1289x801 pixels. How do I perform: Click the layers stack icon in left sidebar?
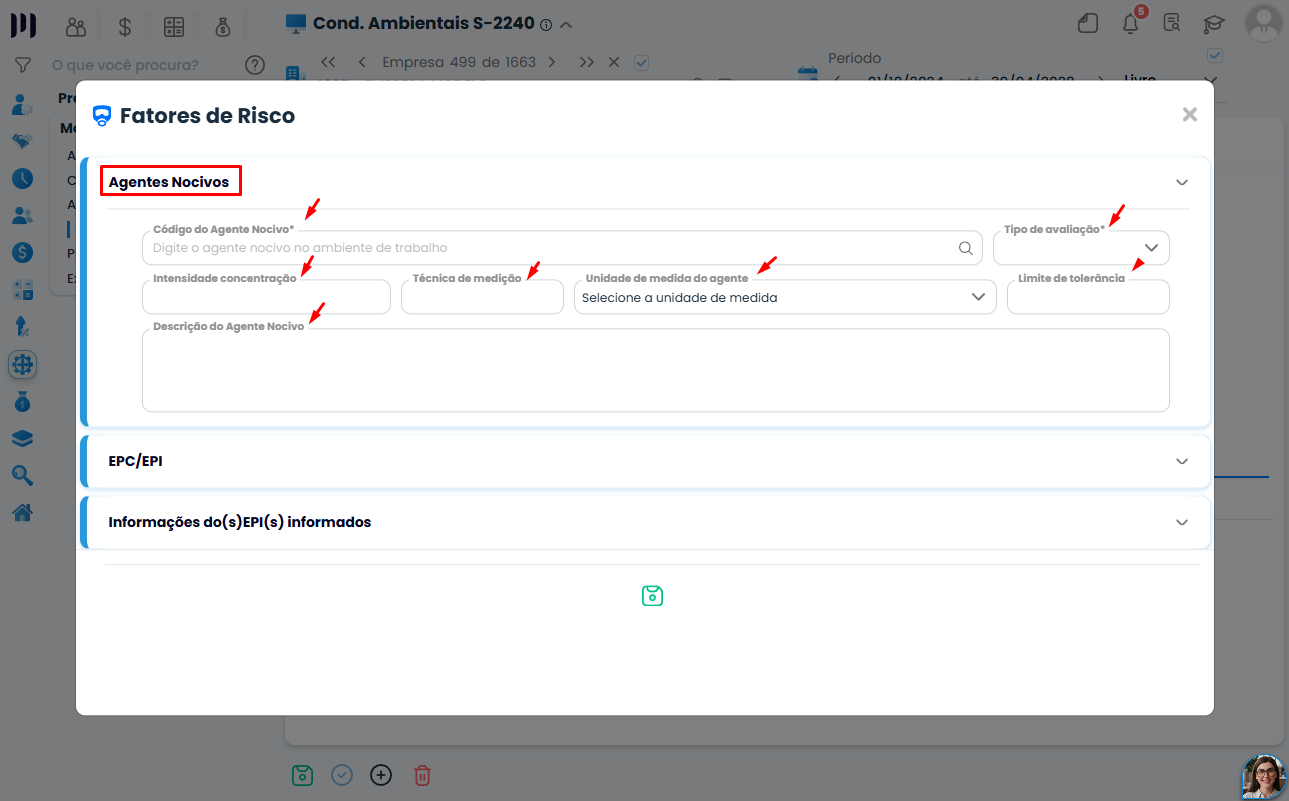[x=22, y=439]
